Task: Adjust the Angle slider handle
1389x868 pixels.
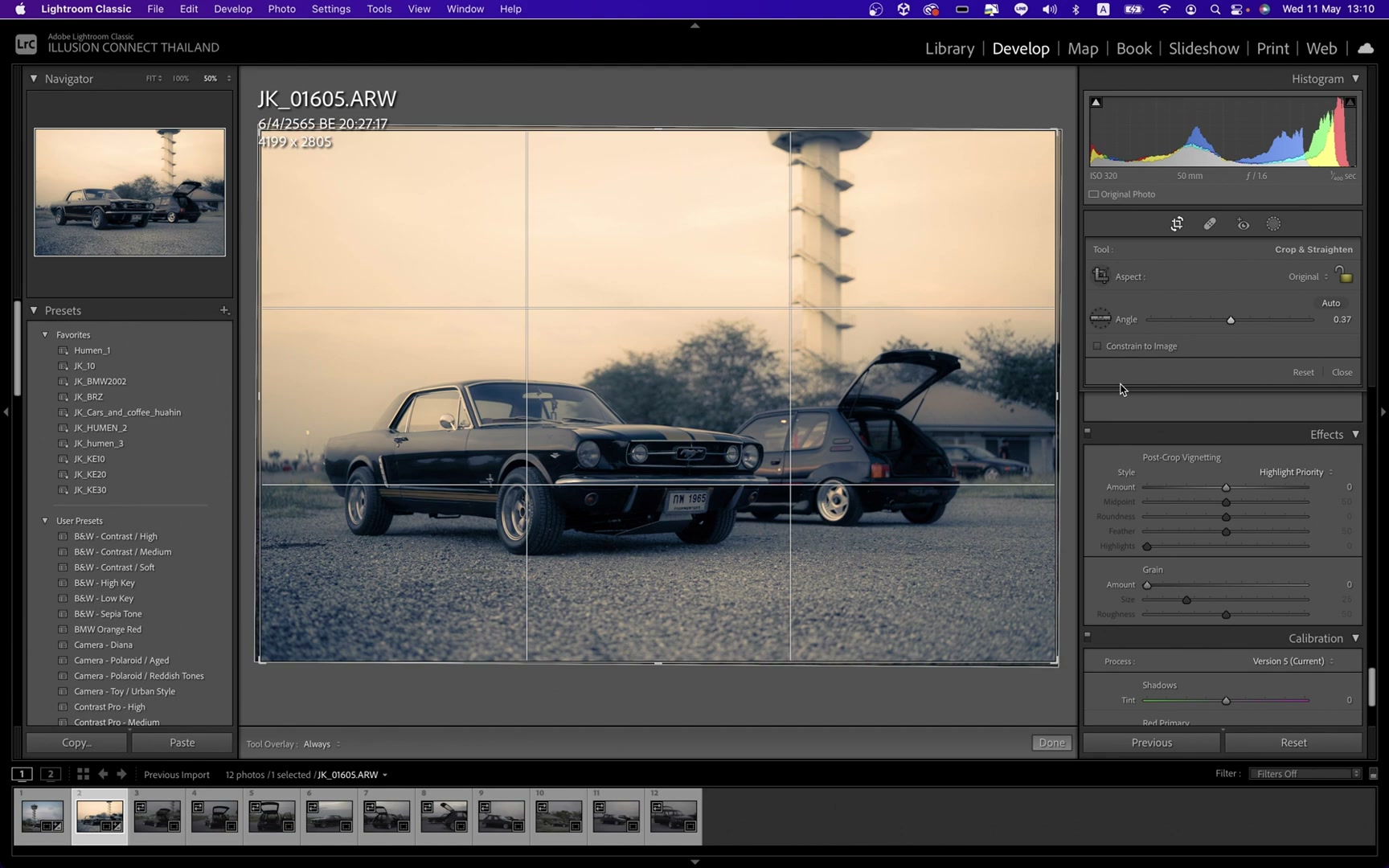Action: 1231,320
